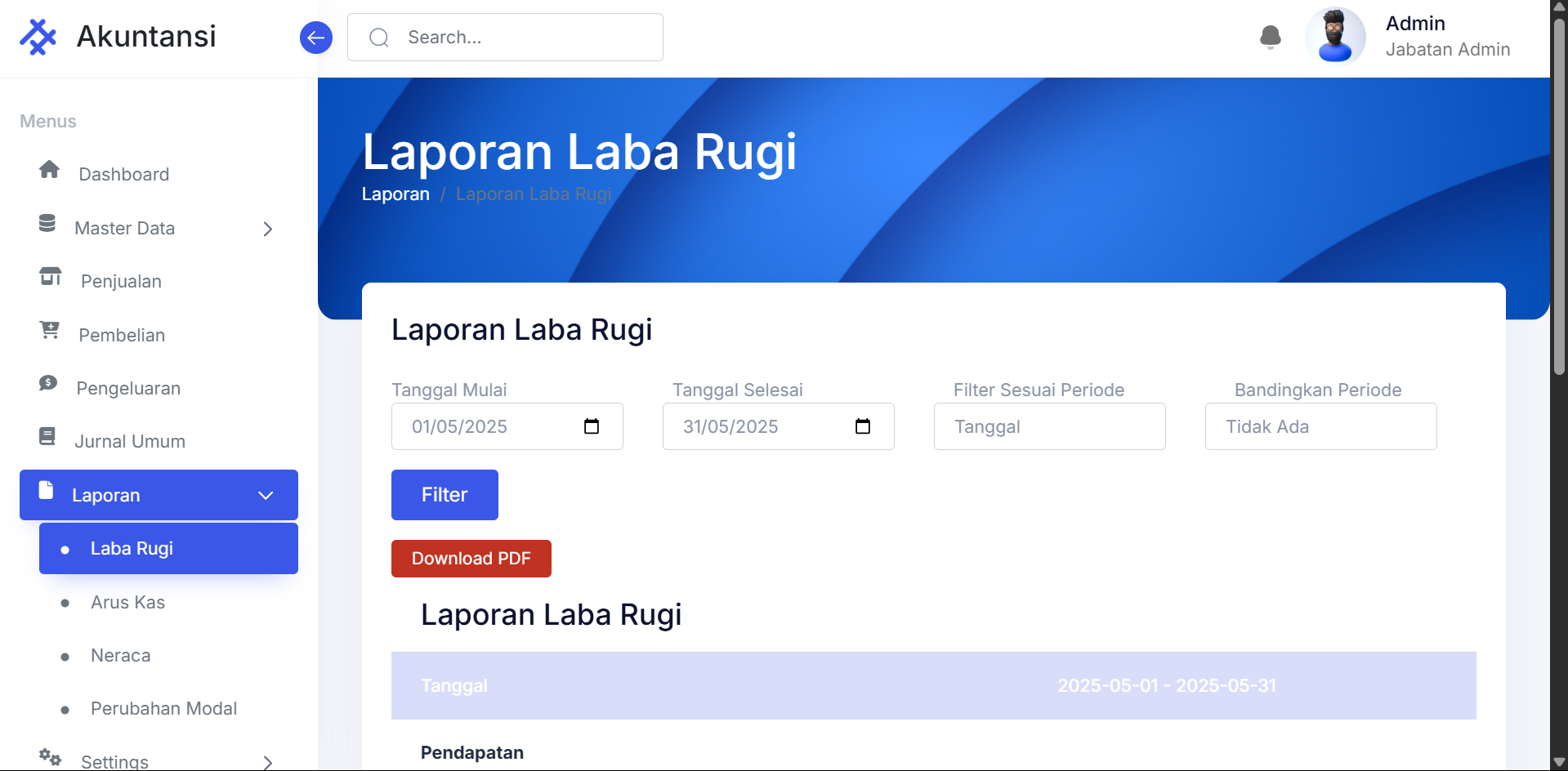Open the Neraca report menu item
The image size is (1568, 771).
pos(121,656)
